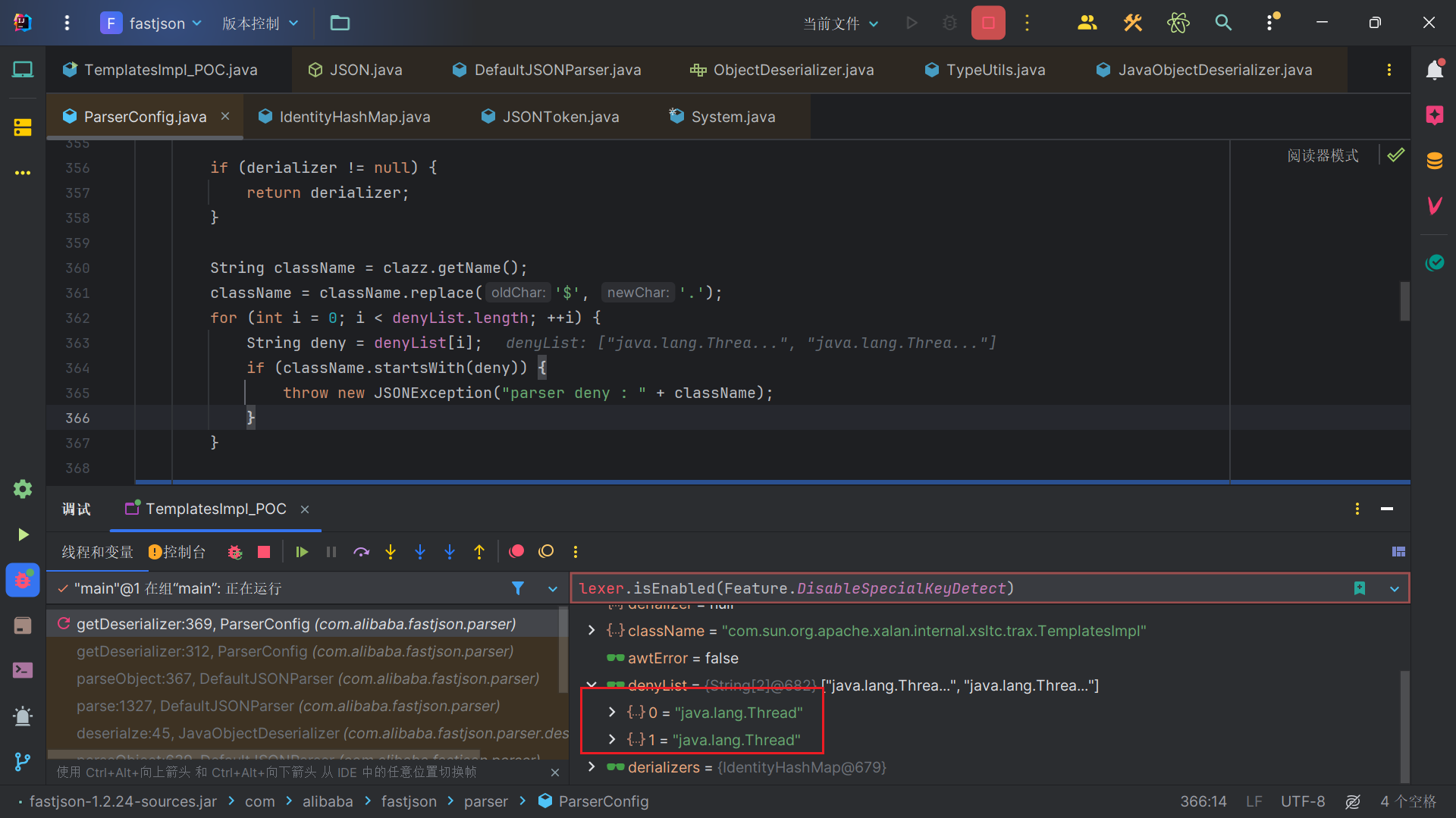Viewport: 1456px width, 818px height.
Task: Click the fastjson-1.2.24-sources.jar breadcrumb
Action: [123, 801]
